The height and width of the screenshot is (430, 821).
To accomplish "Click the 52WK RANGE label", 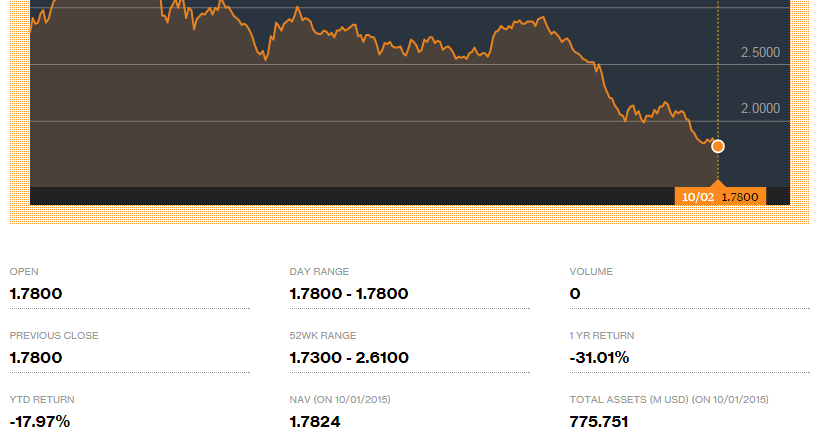I will (322, 335).
